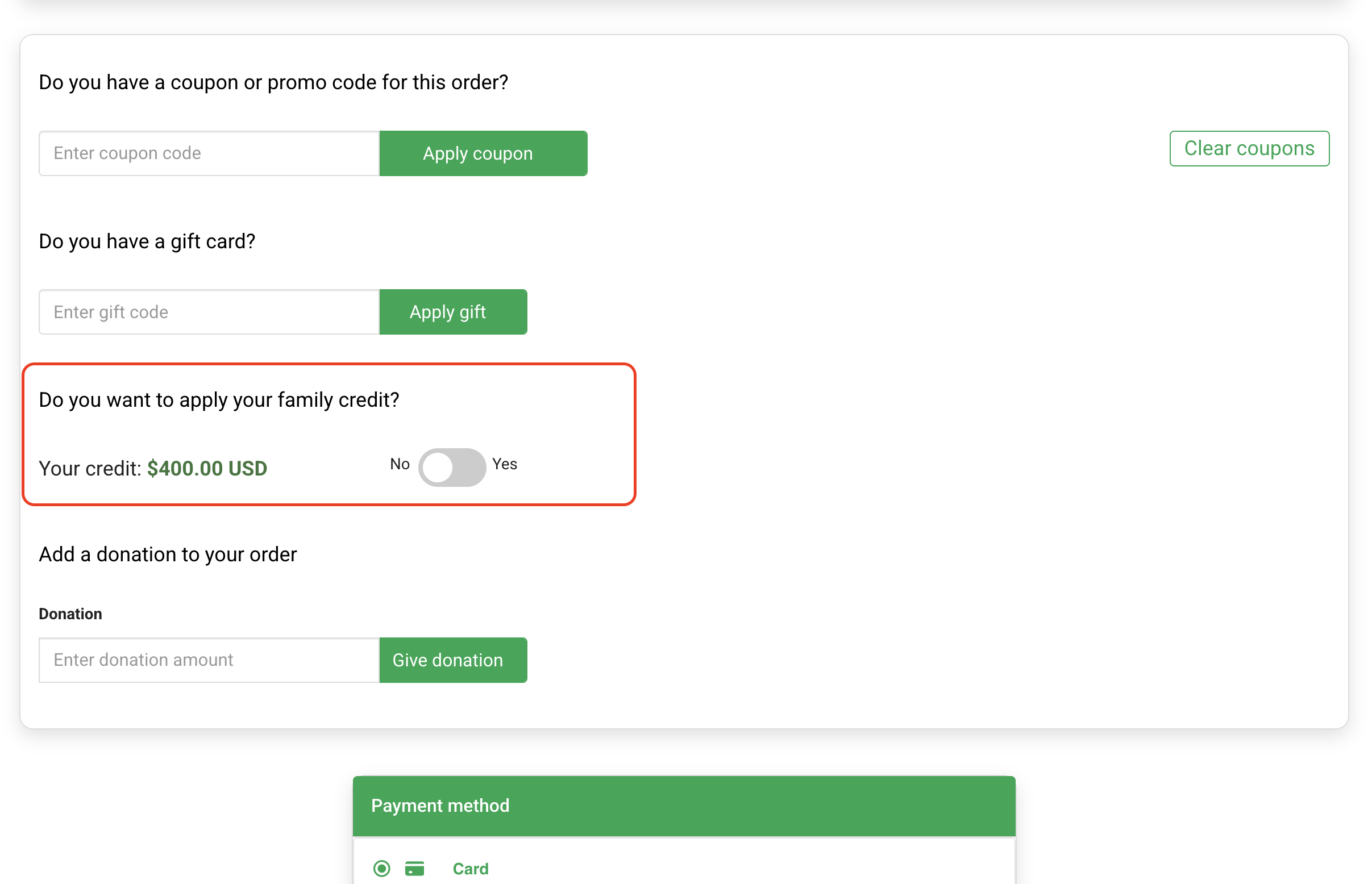The height and width of the screenshot is (884, 1372).
Task: Click the coupon or promo code question heading
Action: 273,82
